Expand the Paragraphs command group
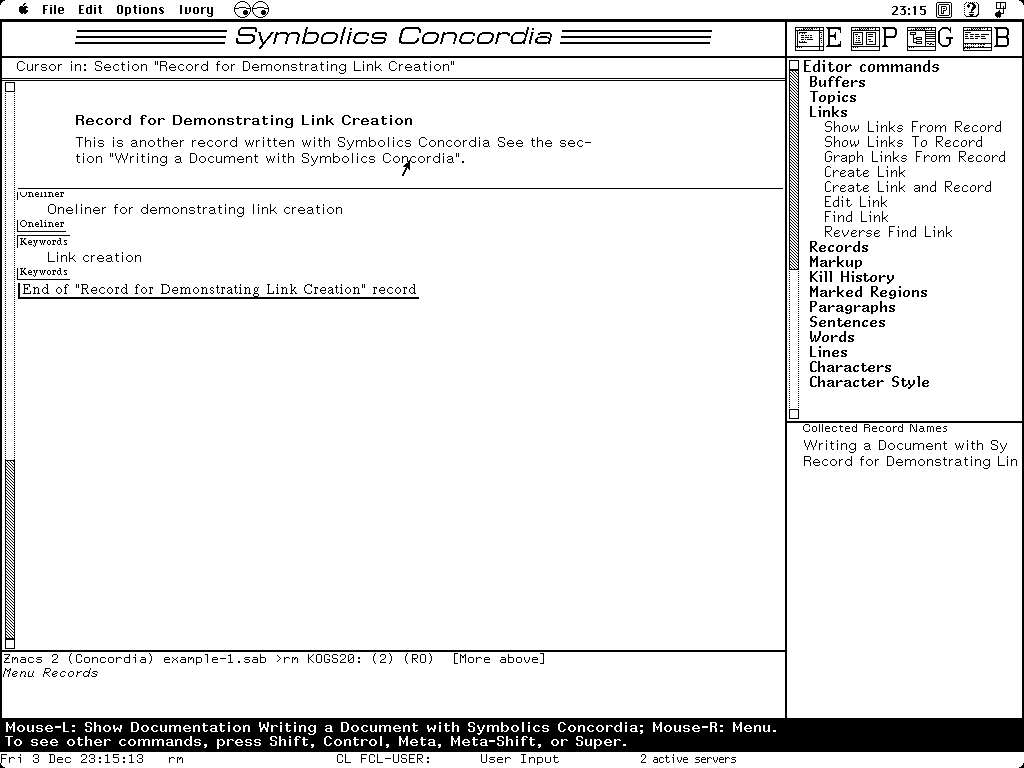The height and width of the screenshot is (768, 1024). click(852, 308)
